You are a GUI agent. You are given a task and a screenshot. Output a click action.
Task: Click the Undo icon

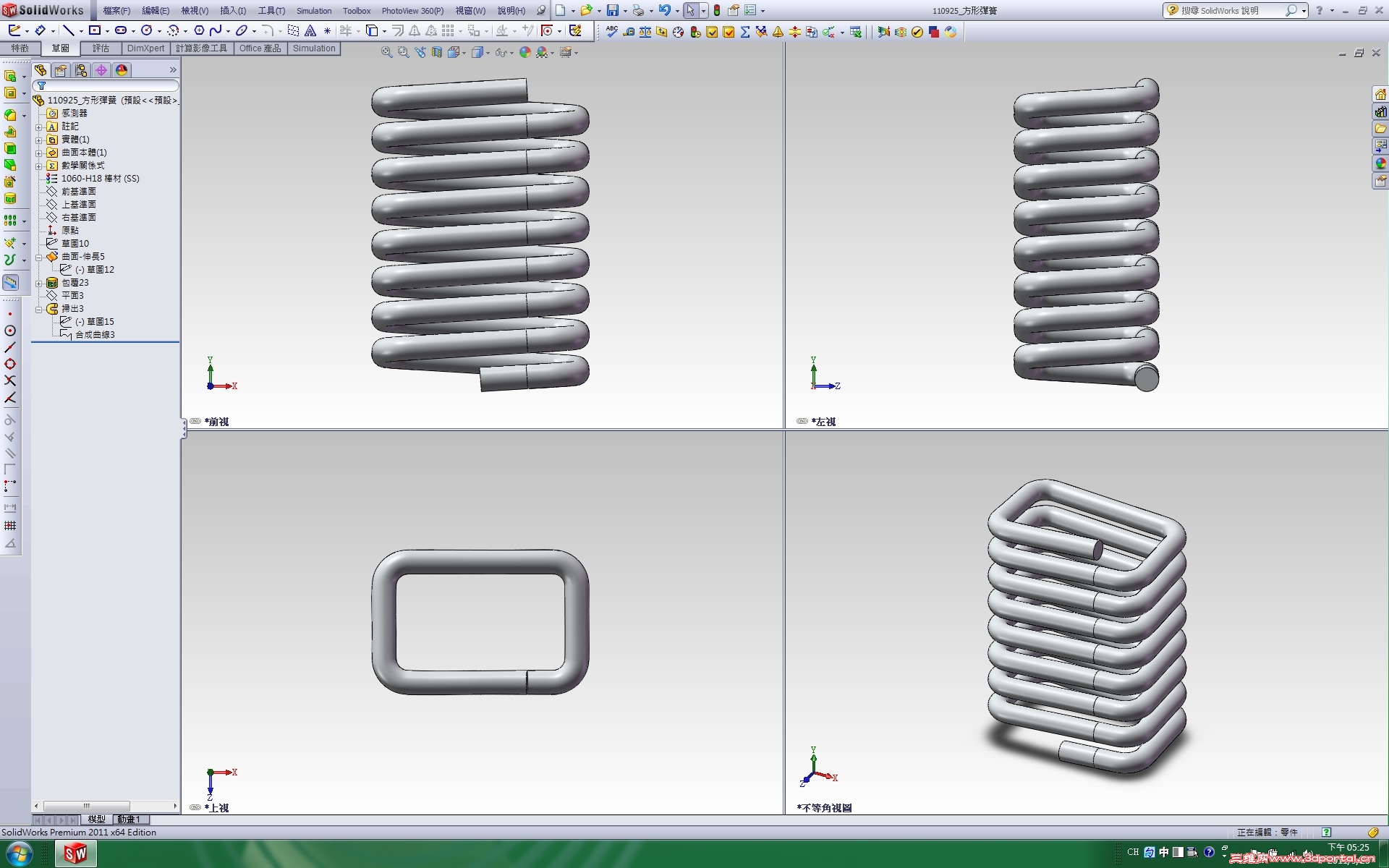pyautogui.click(x=664, y=10)
